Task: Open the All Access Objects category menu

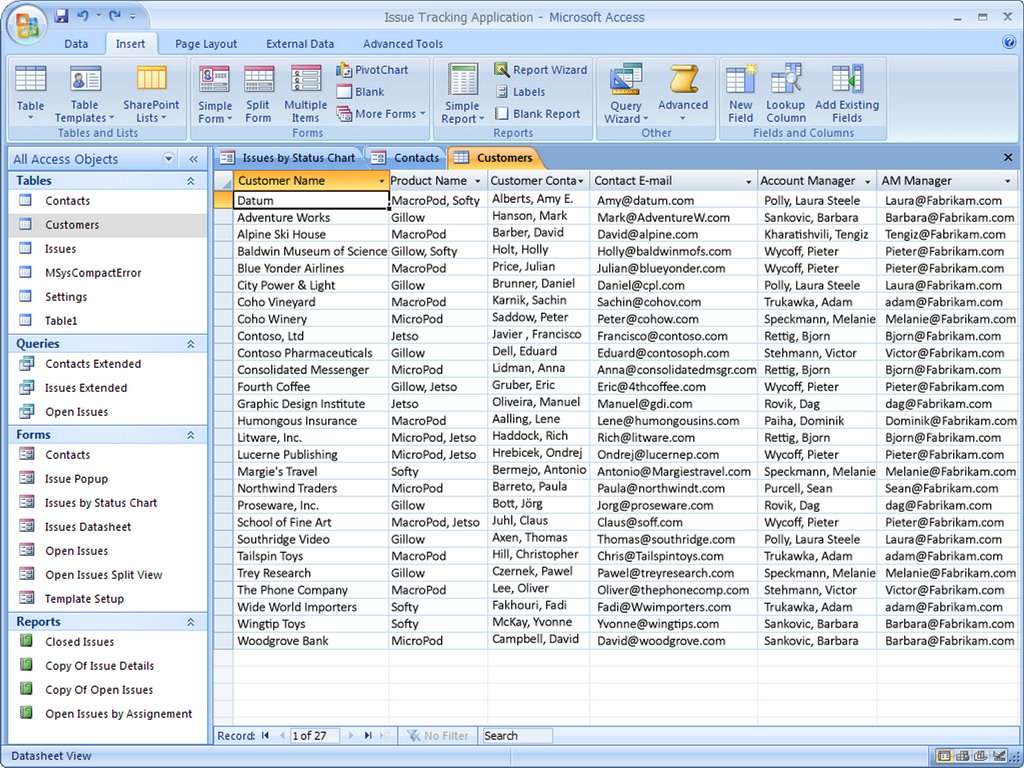Action: pos(168,158)
